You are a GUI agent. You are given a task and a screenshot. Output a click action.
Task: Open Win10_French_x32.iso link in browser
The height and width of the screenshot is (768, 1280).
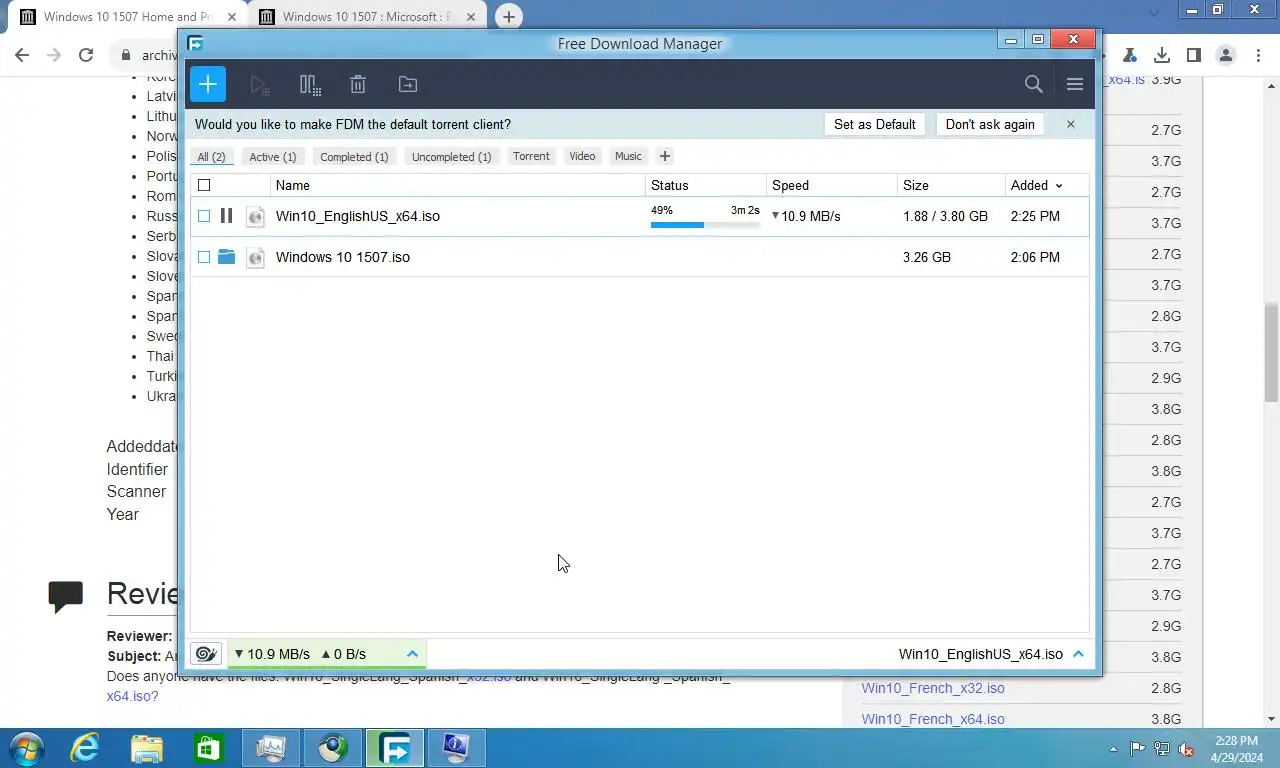(933, 688)
